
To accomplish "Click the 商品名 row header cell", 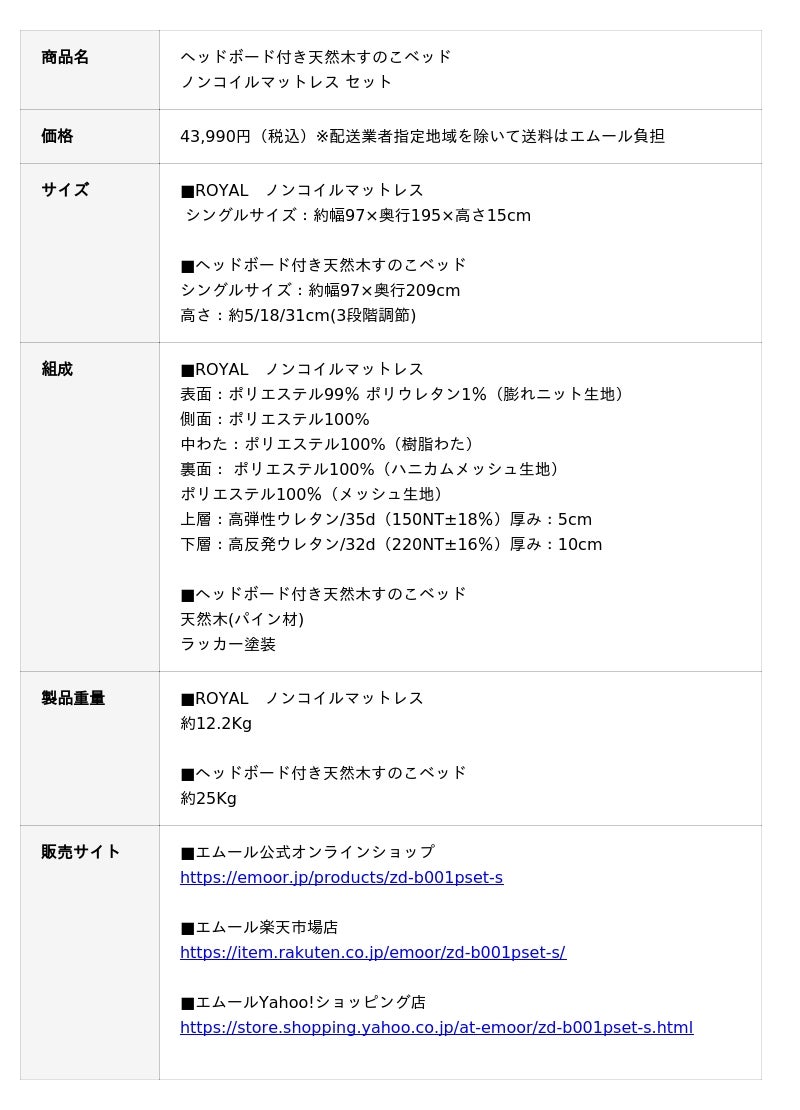I will tap(90, 69).
